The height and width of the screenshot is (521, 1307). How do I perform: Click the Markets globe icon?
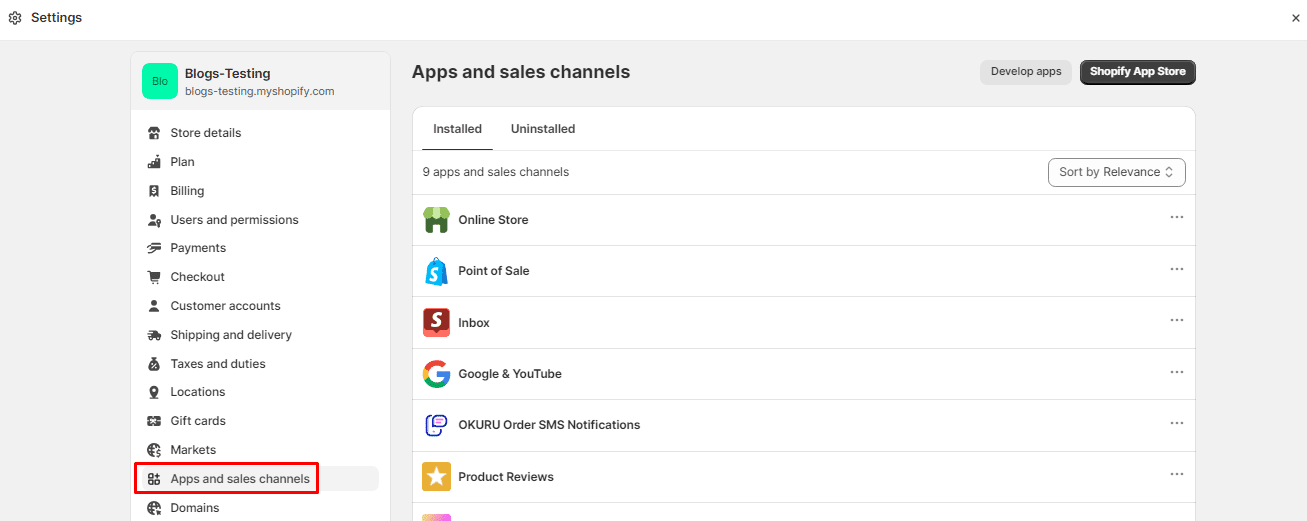tap(154, 450)
